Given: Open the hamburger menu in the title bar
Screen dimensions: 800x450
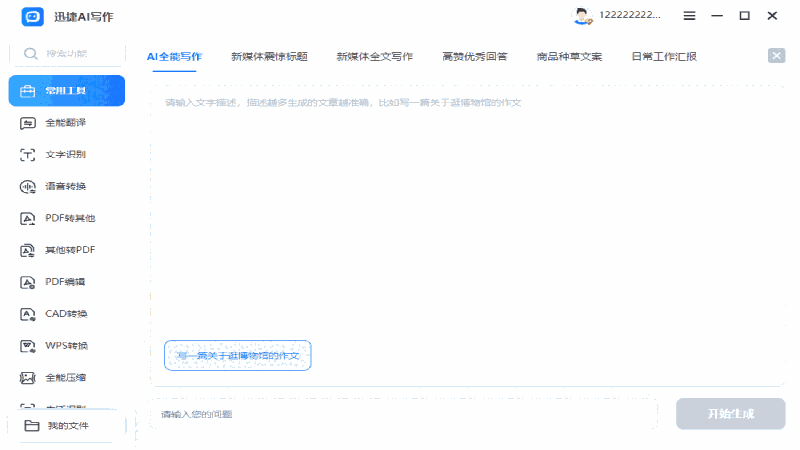Looking at the screenshot, I should (689, 16).
